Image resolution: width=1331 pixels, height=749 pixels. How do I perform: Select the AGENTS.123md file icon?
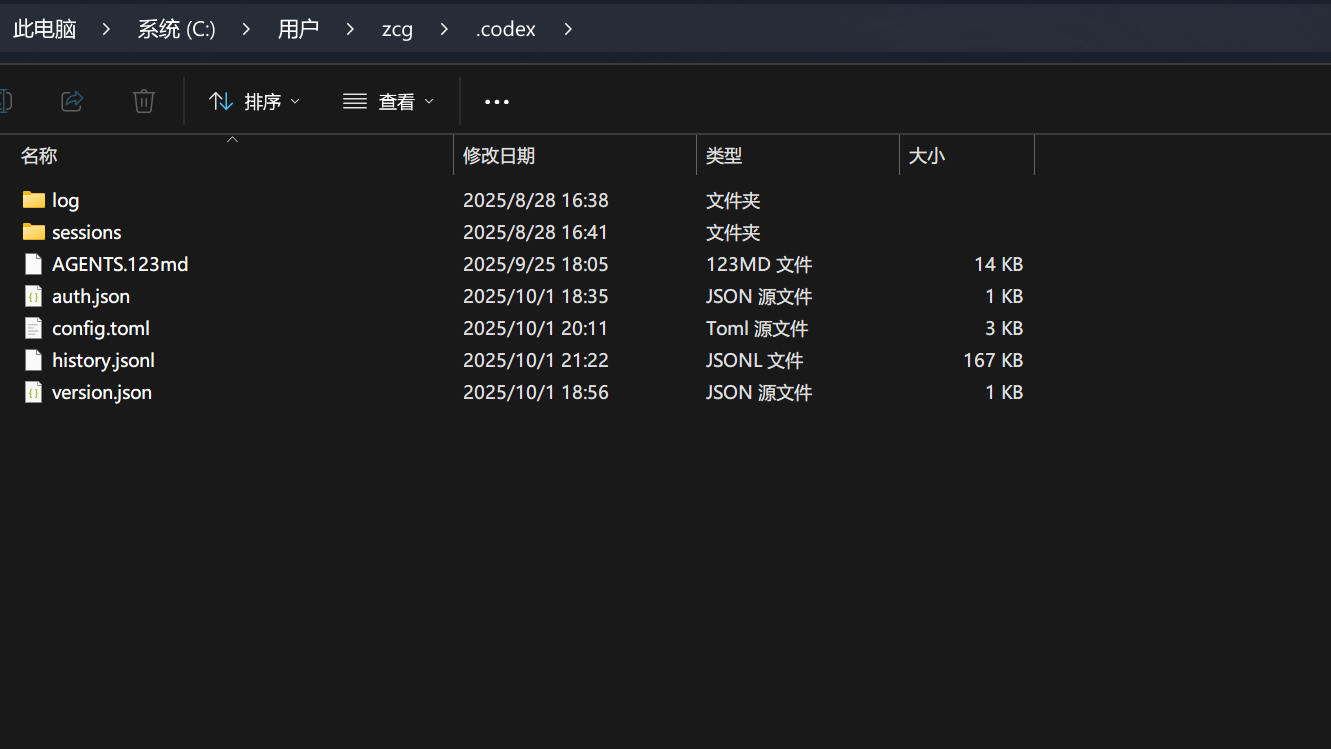(34, 264)
